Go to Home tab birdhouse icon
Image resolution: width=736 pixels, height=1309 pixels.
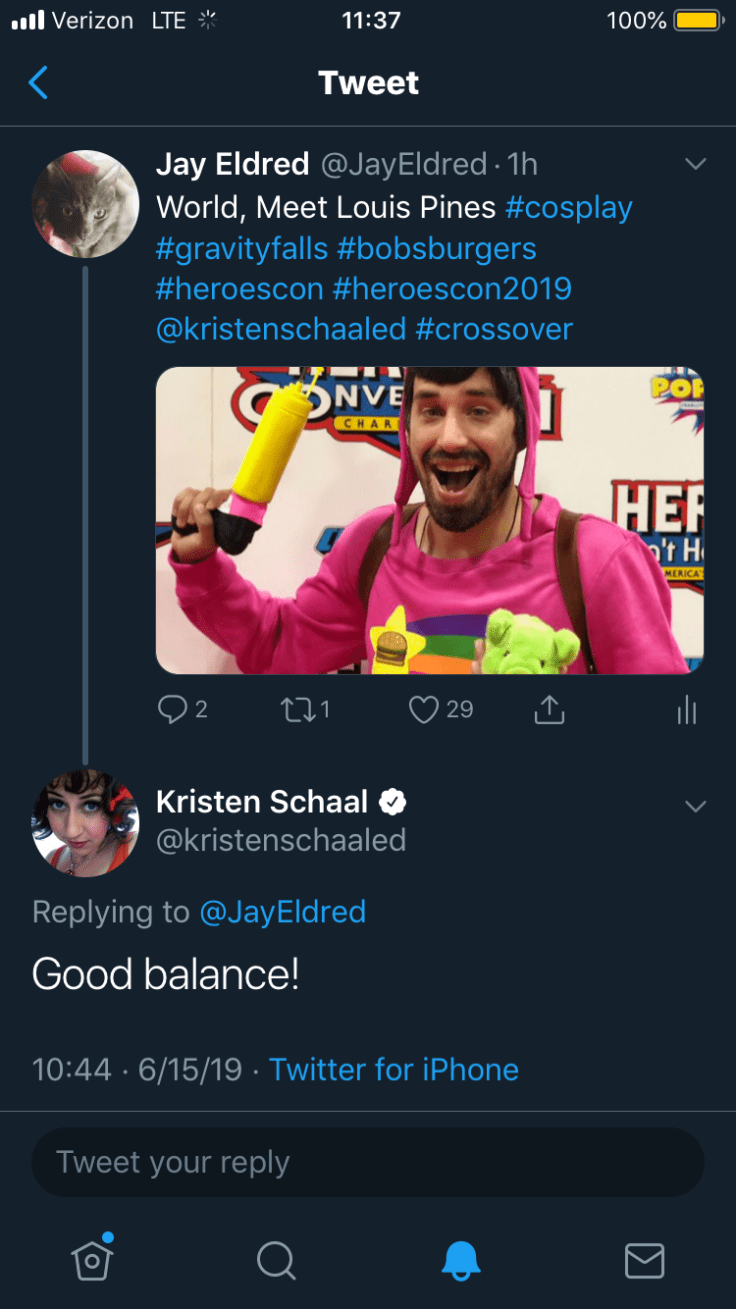click(92, 1259)
